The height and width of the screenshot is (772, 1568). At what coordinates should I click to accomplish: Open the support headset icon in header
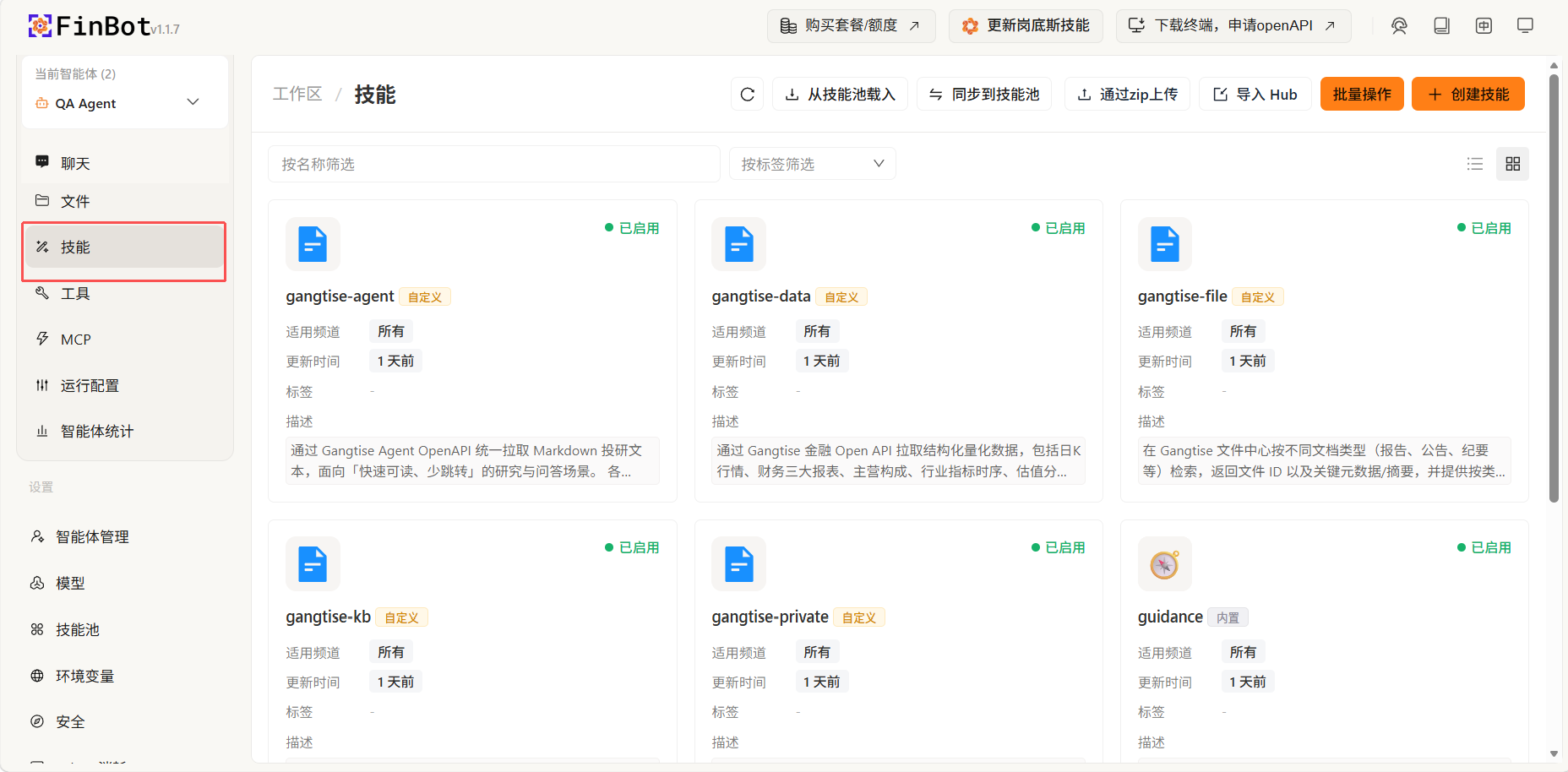(1399, 25)
